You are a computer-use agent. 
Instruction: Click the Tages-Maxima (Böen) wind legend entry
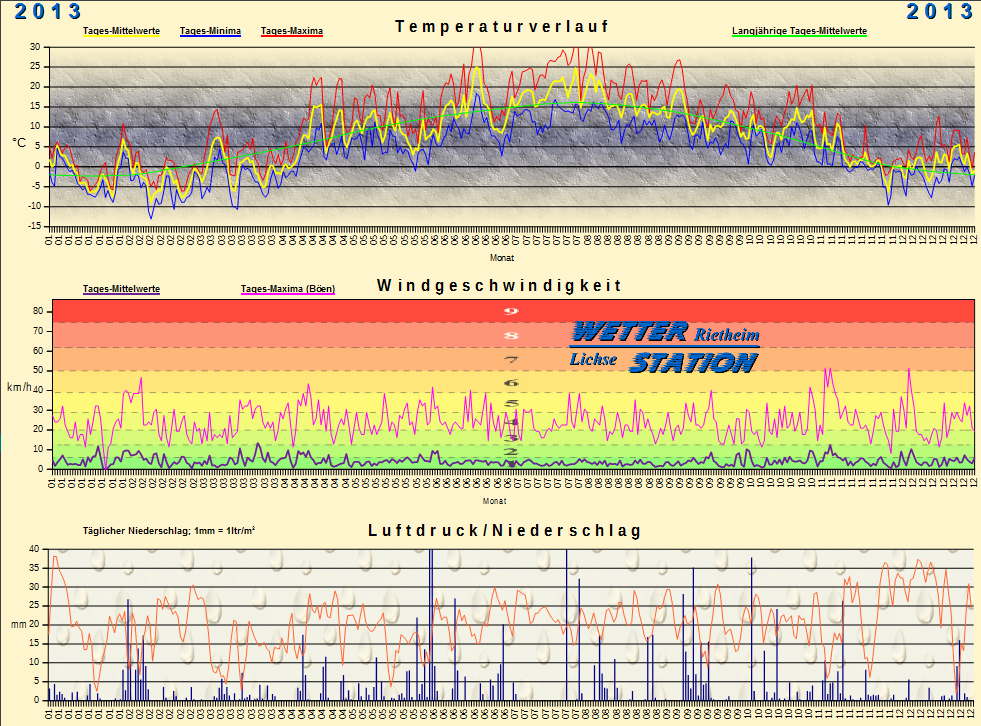point(288,289)
